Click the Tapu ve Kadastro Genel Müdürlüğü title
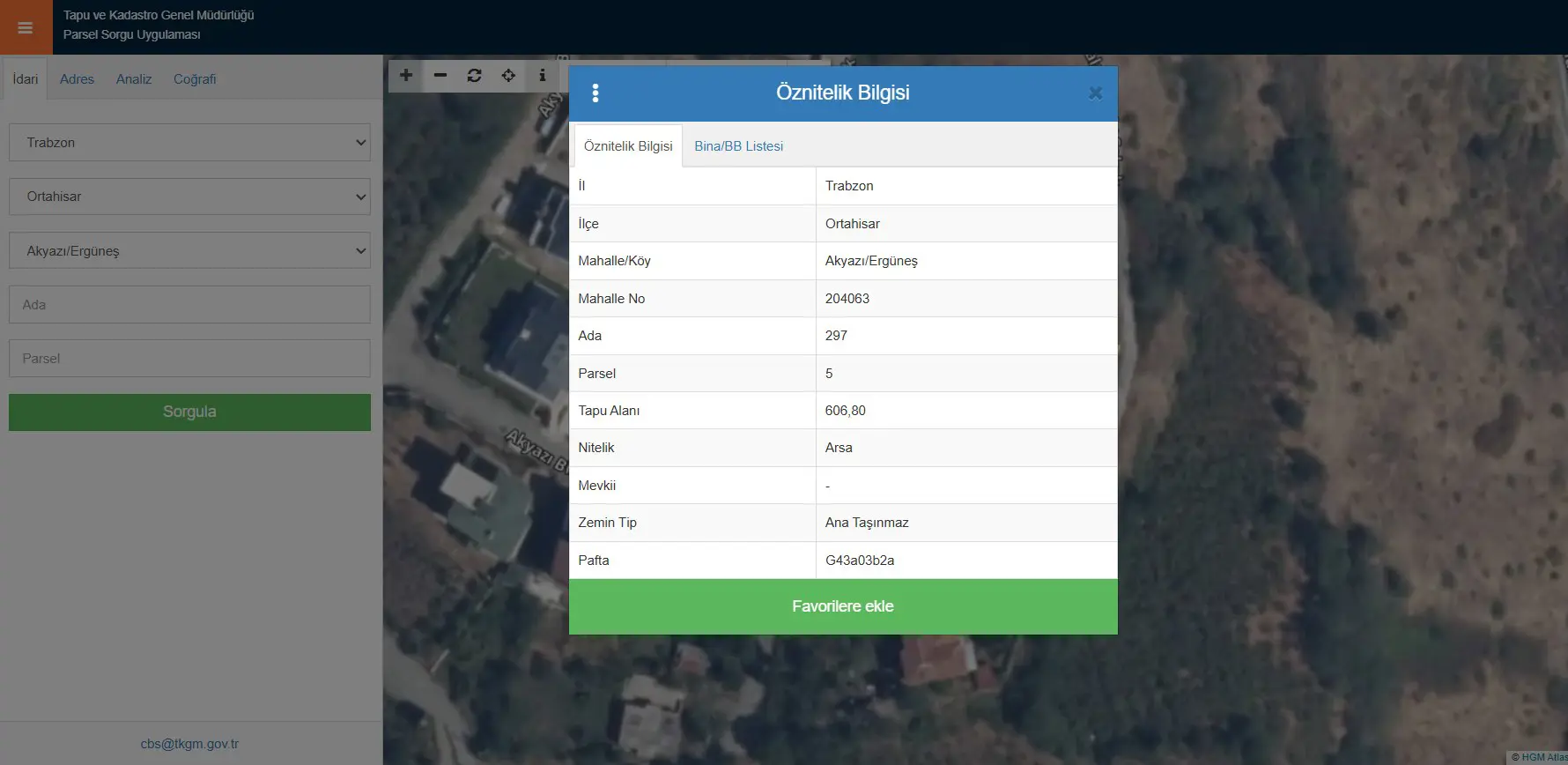The width and height of the screenshot is (1568, 765). click(x=159, y=15)
